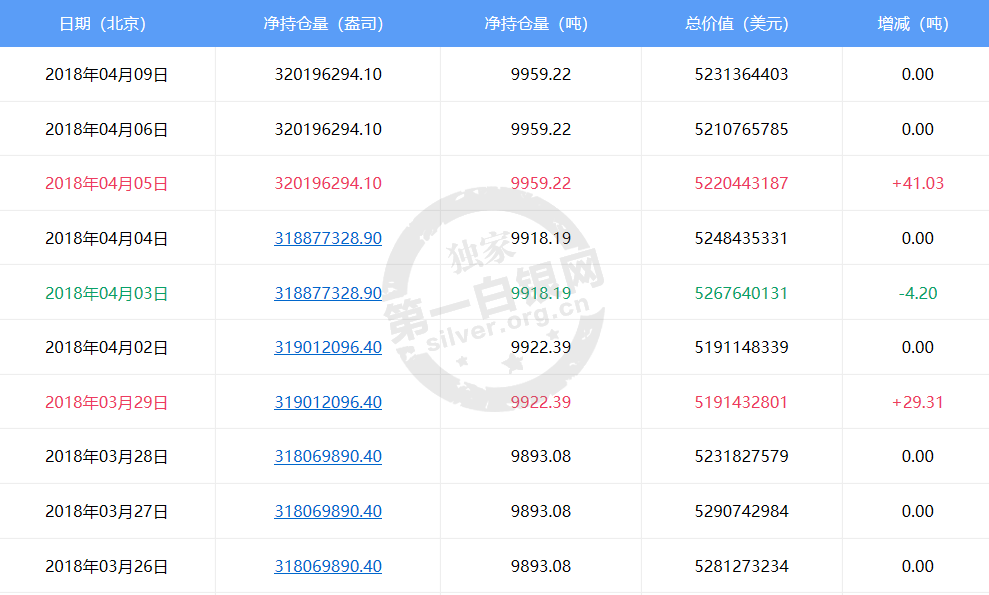Screen dimensions: 989x595
Task: Select the 总价值（美元） column header
Action: coord(739,24)
